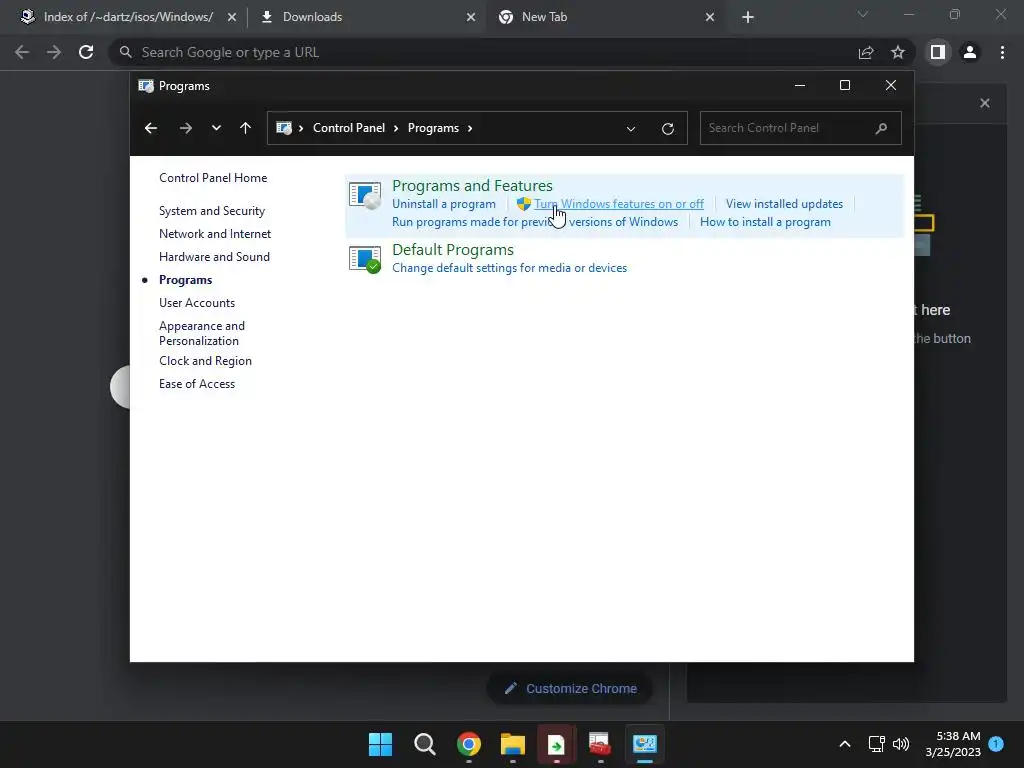Expand chevron after Programs breadcrumb
The width and height of the screenshot is (1024, 768).
[470, 128]
